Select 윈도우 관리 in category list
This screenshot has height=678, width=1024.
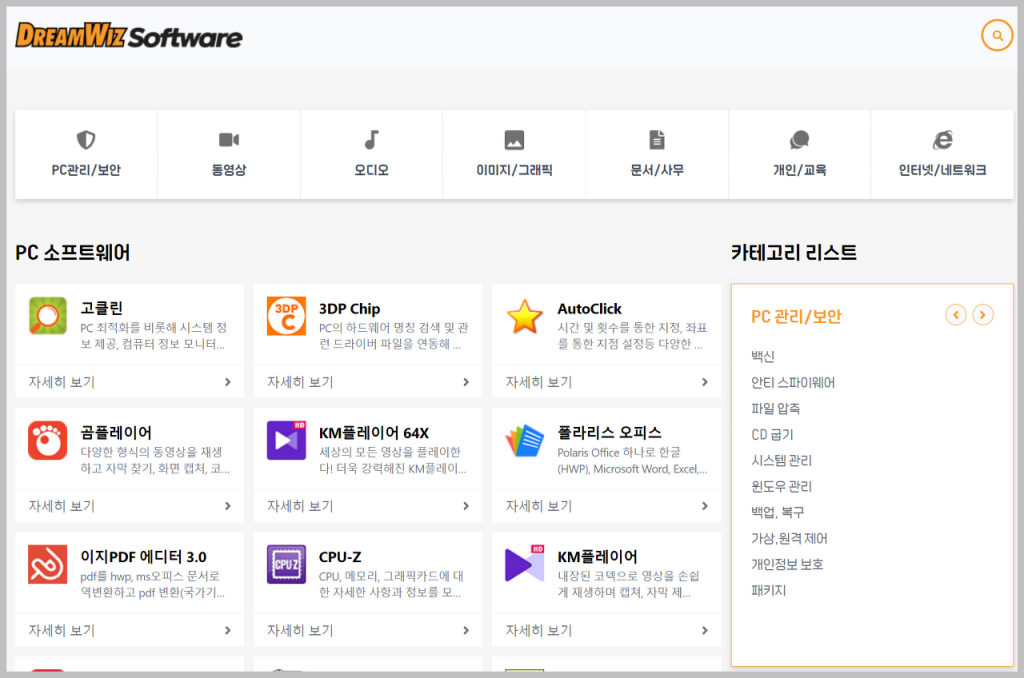(781, 487)
